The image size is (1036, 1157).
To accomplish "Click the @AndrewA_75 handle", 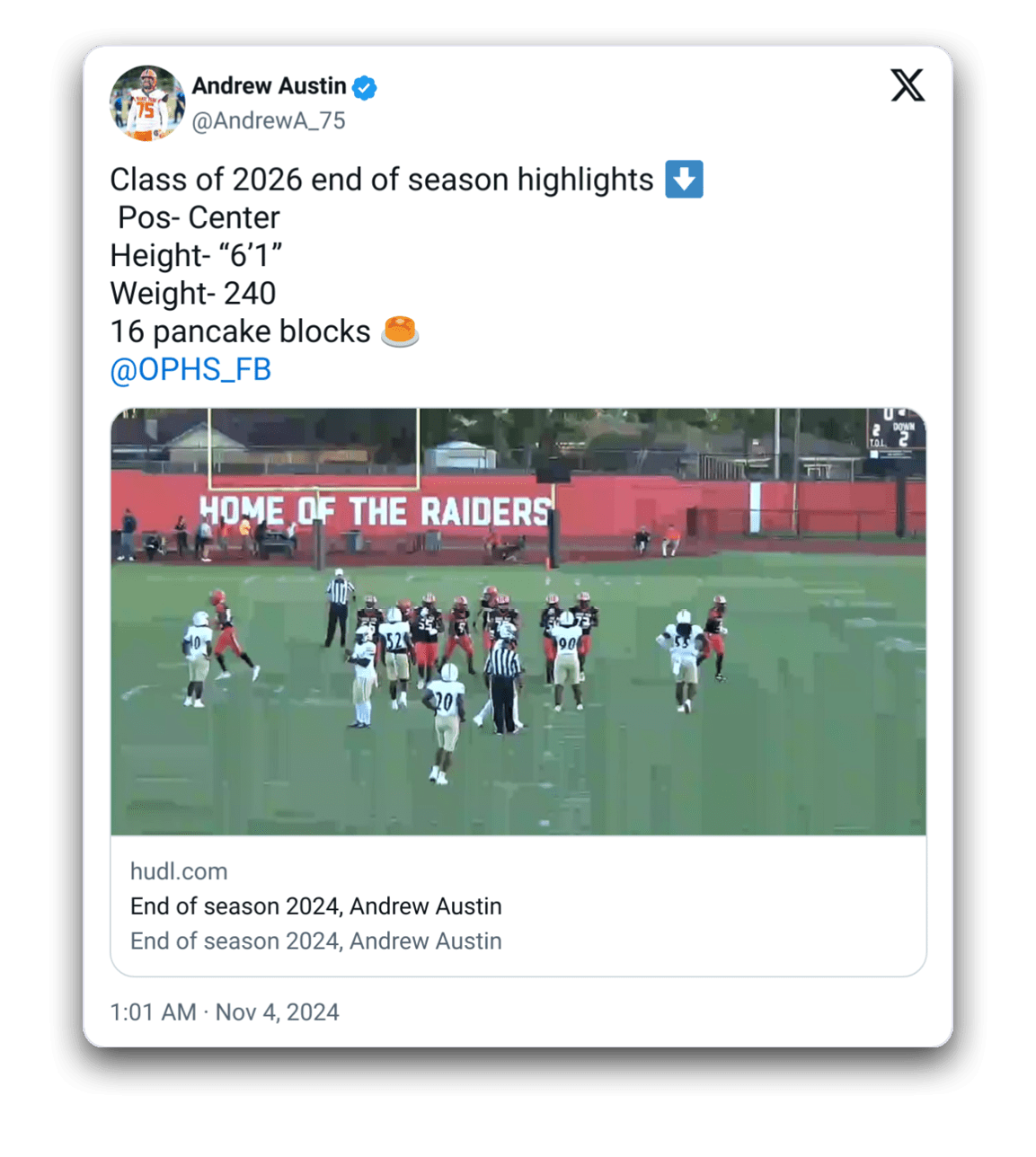I will click(x=269, y=120).
